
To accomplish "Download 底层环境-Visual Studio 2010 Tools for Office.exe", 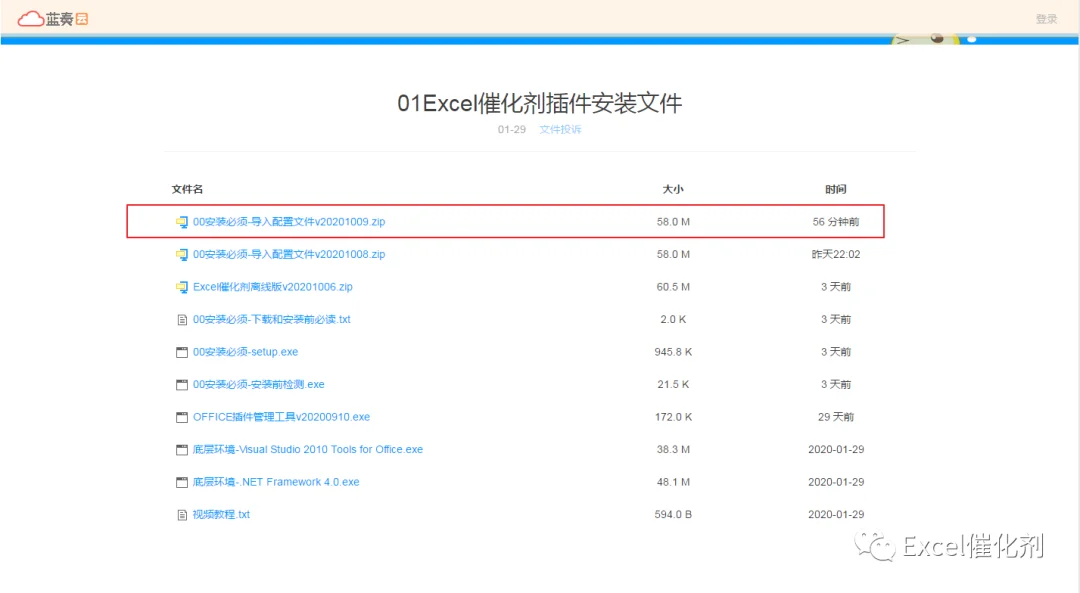I will point(308,449).
